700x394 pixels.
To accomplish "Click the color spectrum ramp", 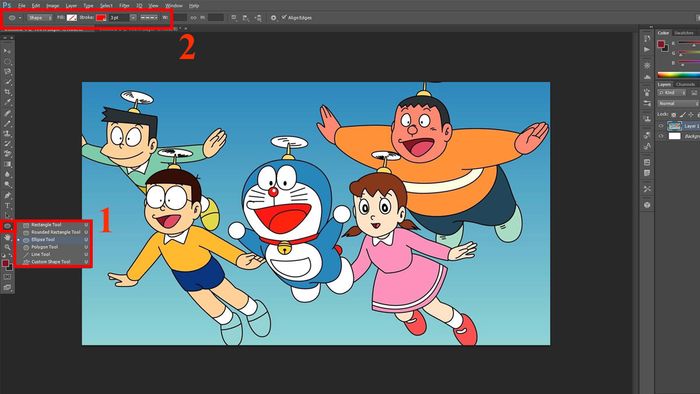I will [x=679, y=75].
